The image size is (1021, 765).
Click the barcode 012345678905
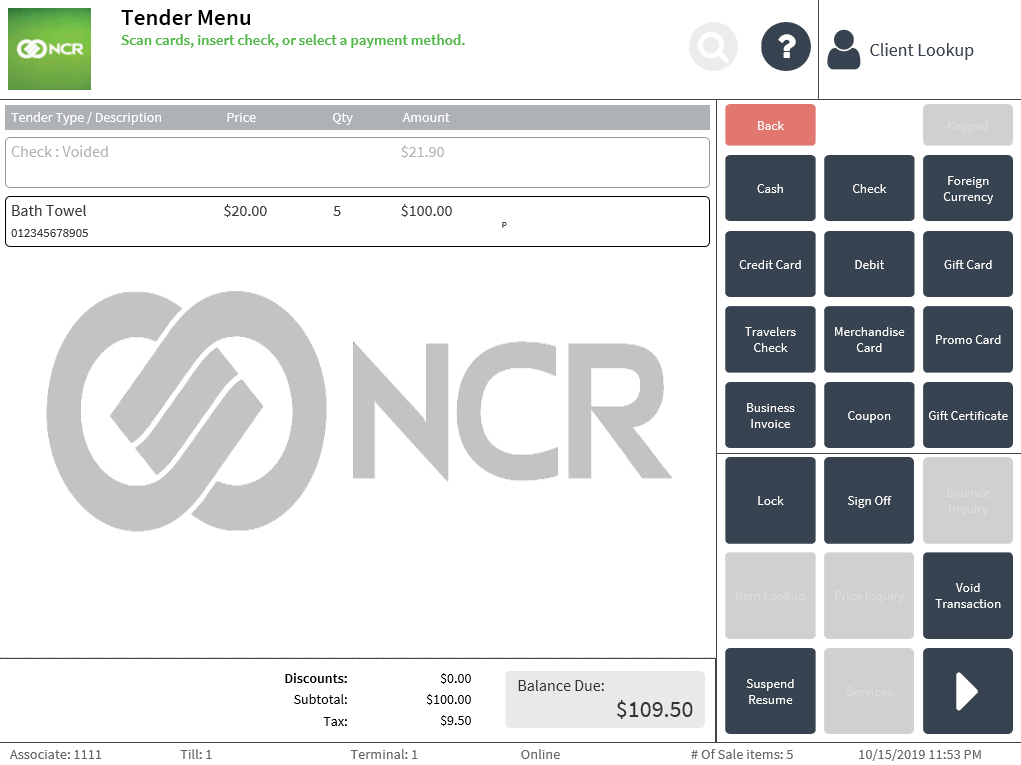[x=49, y=233]
